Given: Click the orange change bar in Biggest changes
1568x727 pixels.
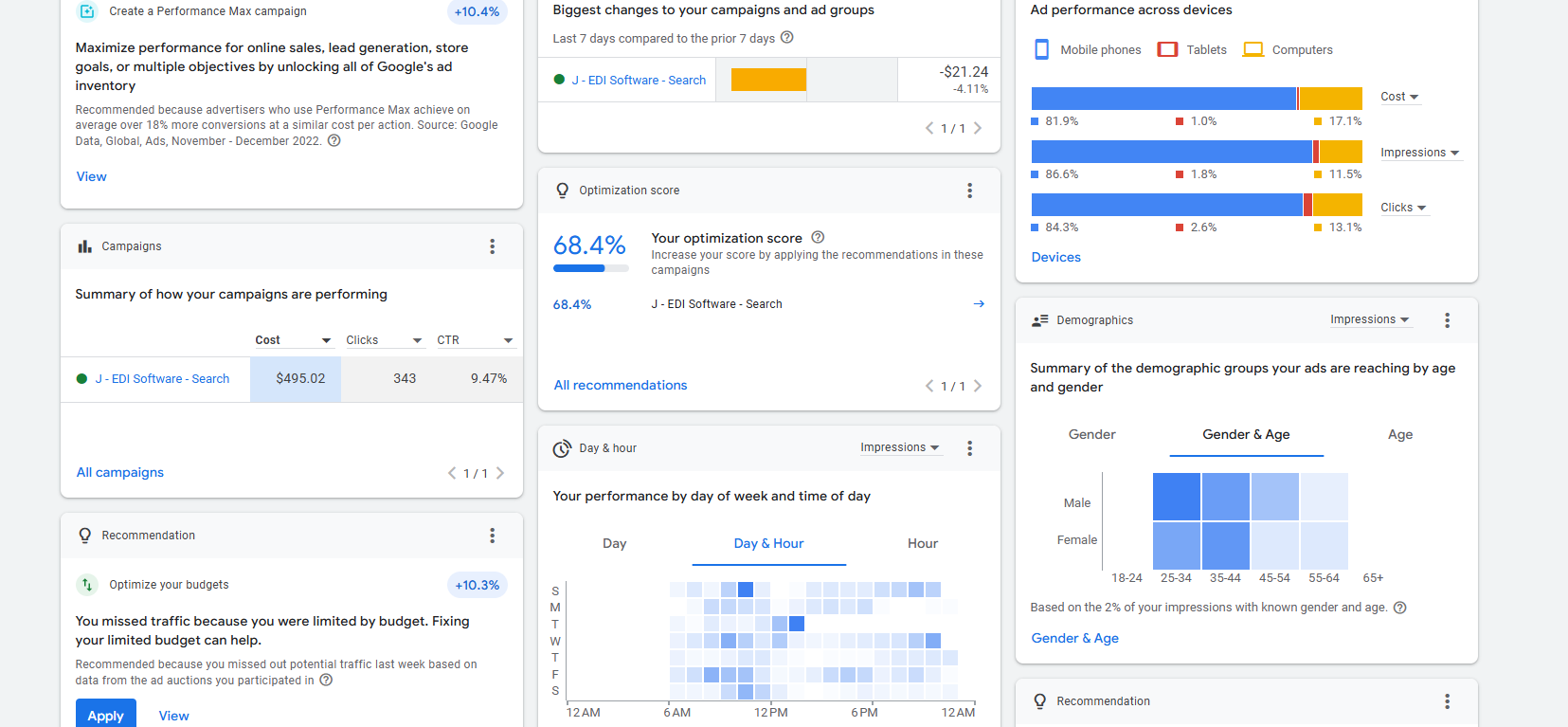Looking at the screenshot, I should pyautogui.click(x=768, y=80).
